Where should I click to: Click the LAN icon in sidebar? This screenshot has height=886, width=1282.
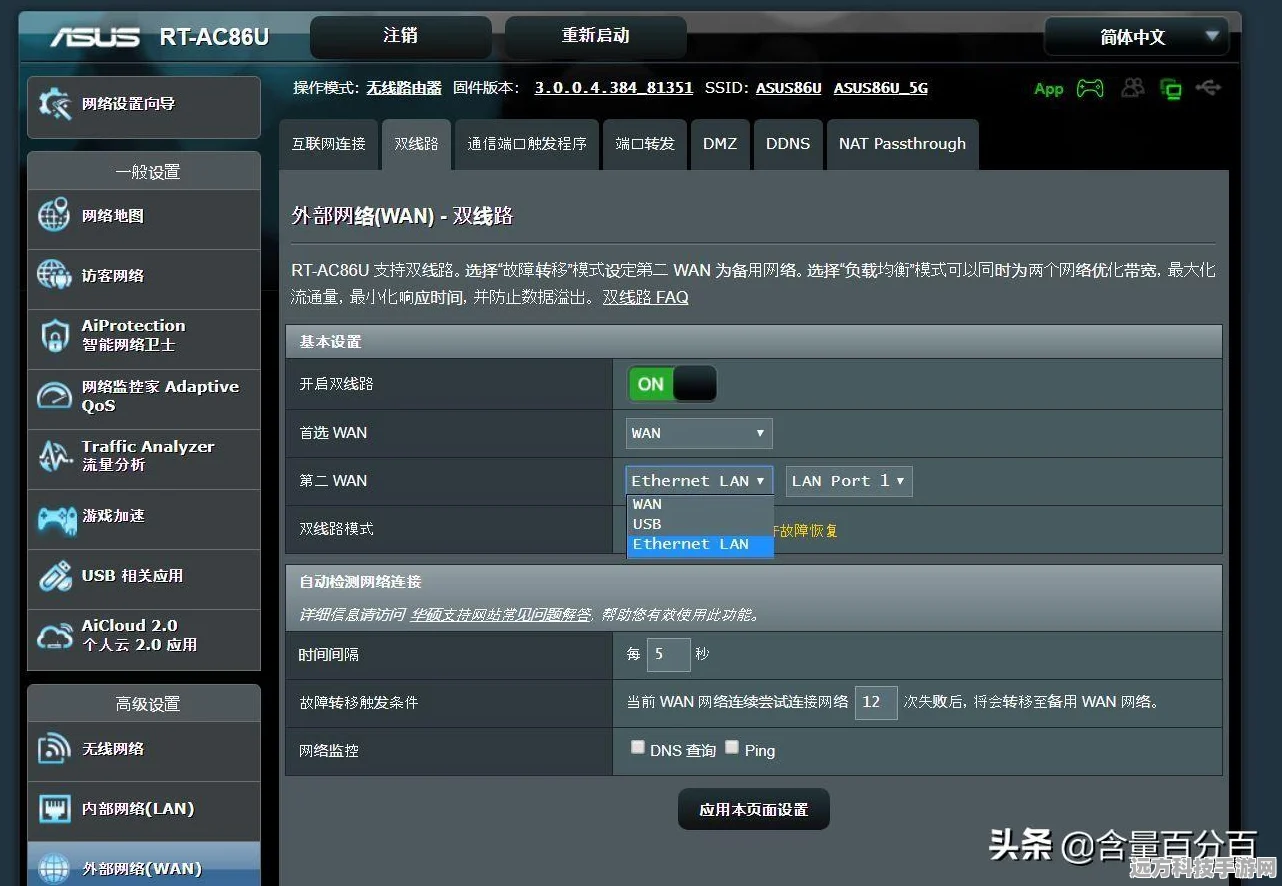coord(54,808)
